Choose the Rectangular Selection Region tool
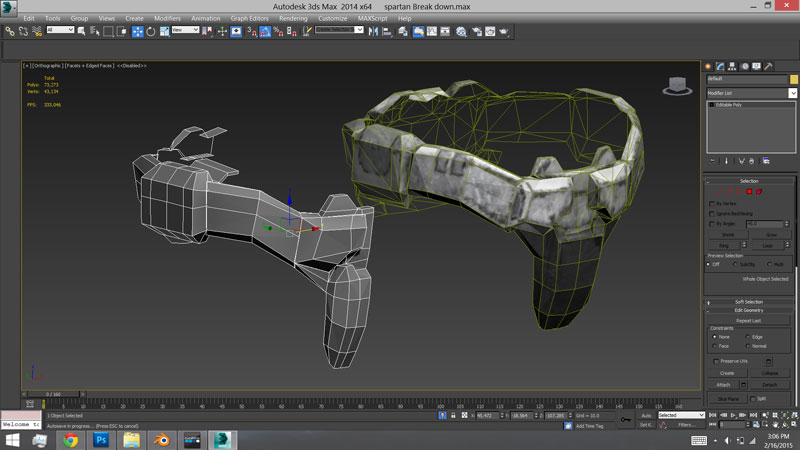Viewport: 800px width, 450px height. 108,32
